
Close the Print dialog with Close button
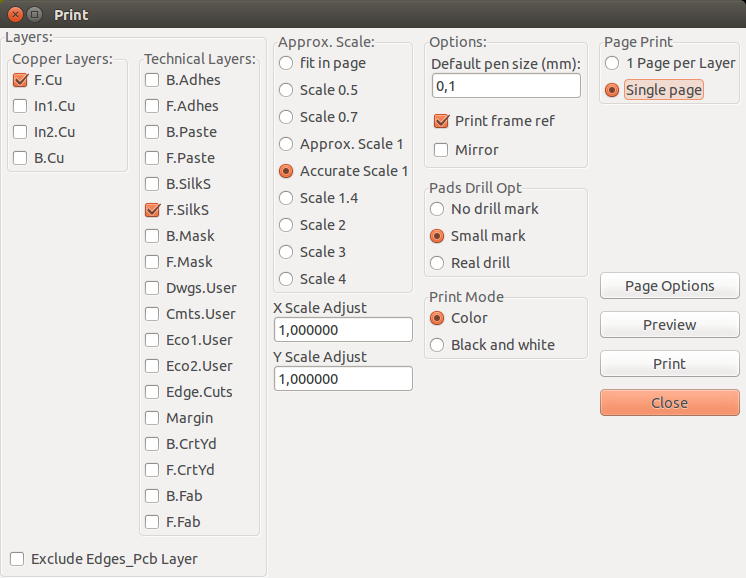point(669,403)
